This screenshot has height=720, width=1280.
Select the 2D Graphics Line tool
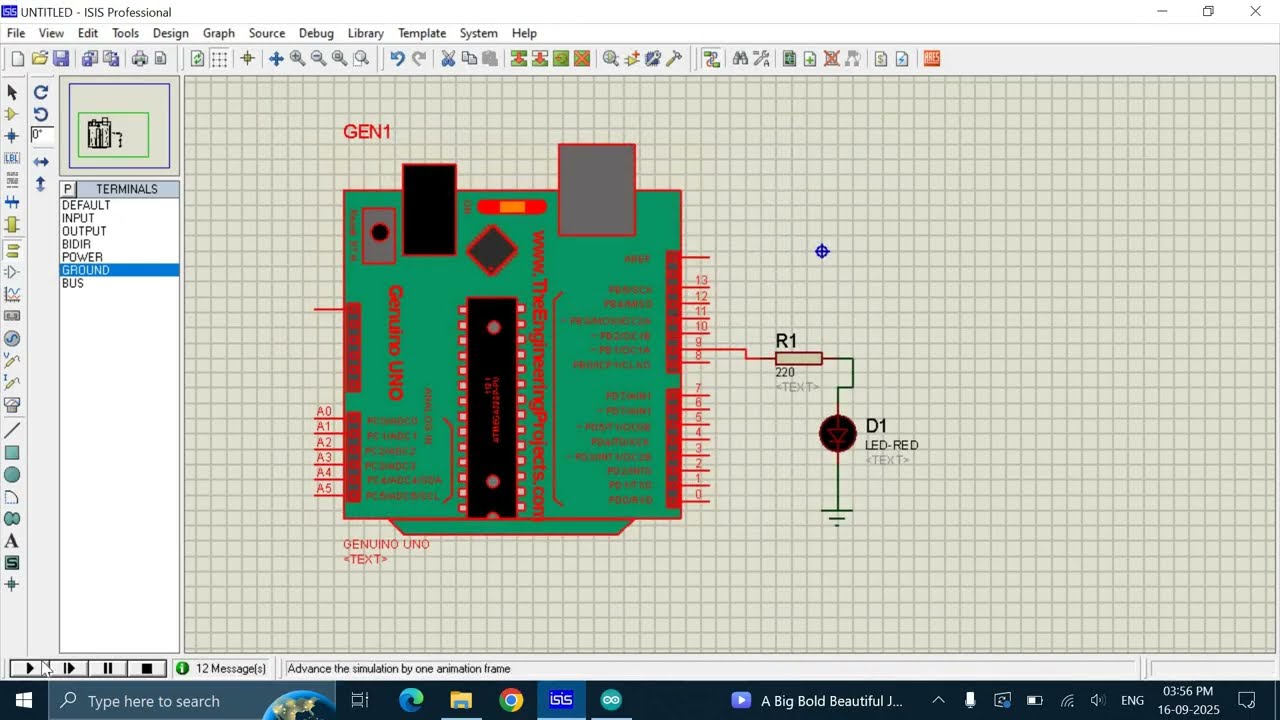[x=12, y=431]
